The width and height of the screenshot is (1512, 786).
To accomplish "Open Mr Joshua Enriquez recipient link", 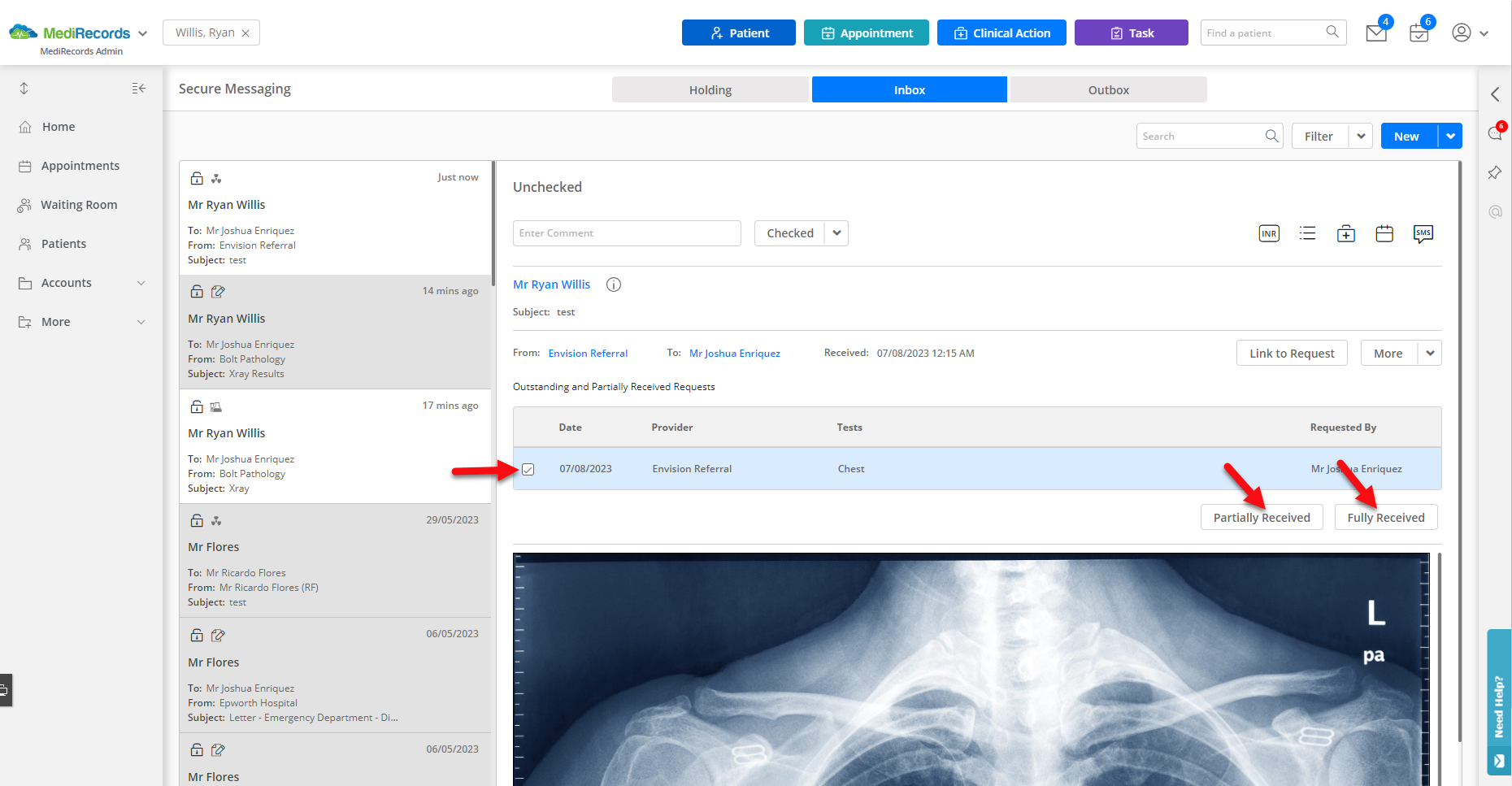I will pyautogui.click(x=735, y=353).
